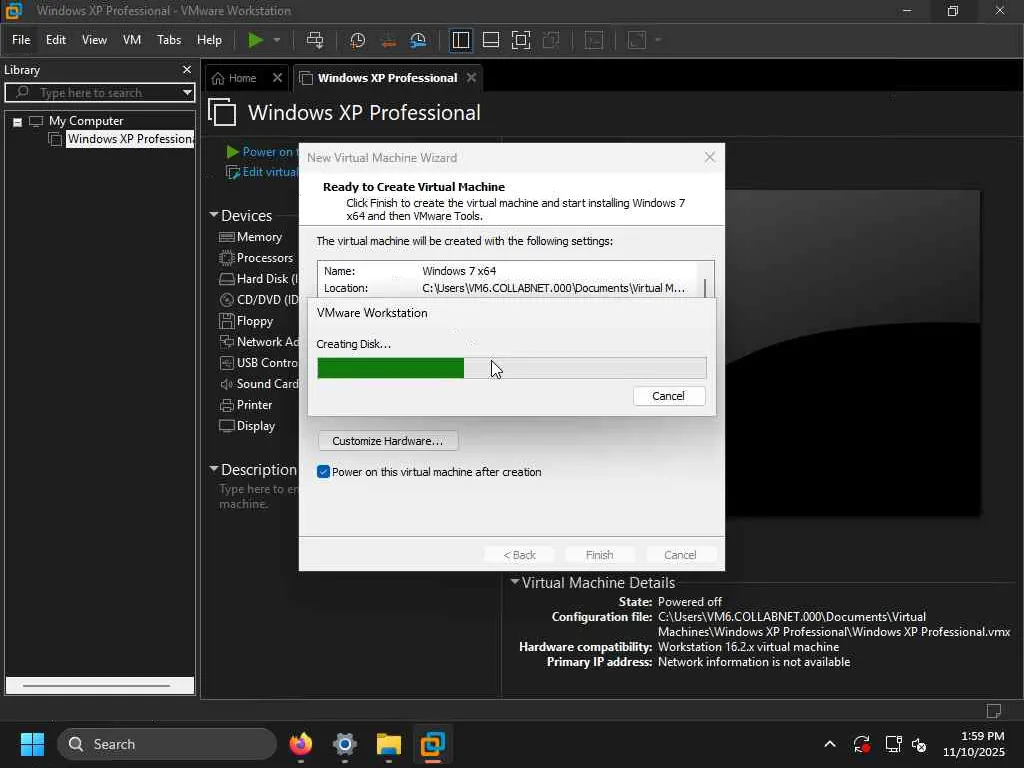Open the power options dropdown arrow
Image resolution: width=1024 pixels, height=768 pixels.
pos(277,40)
